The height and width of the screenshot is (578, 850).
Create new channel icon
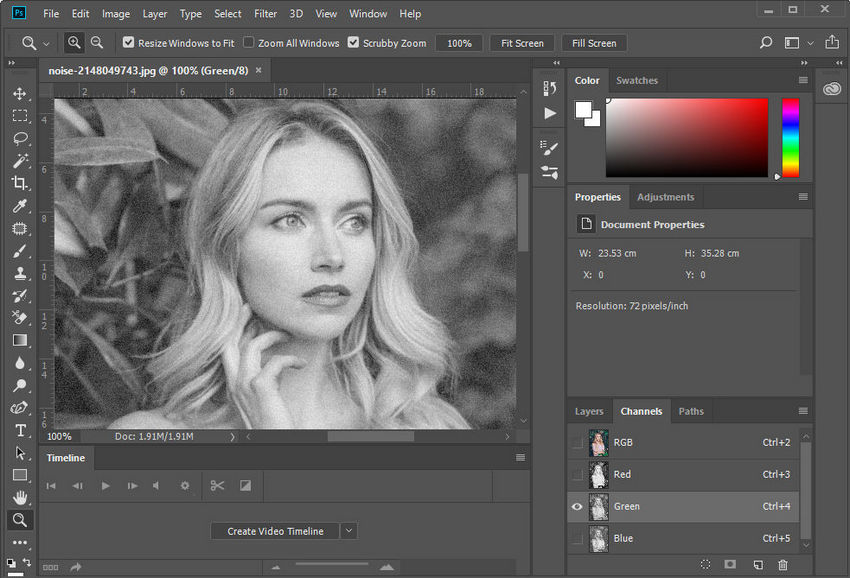pyautogui.click(x=758, y=564)
